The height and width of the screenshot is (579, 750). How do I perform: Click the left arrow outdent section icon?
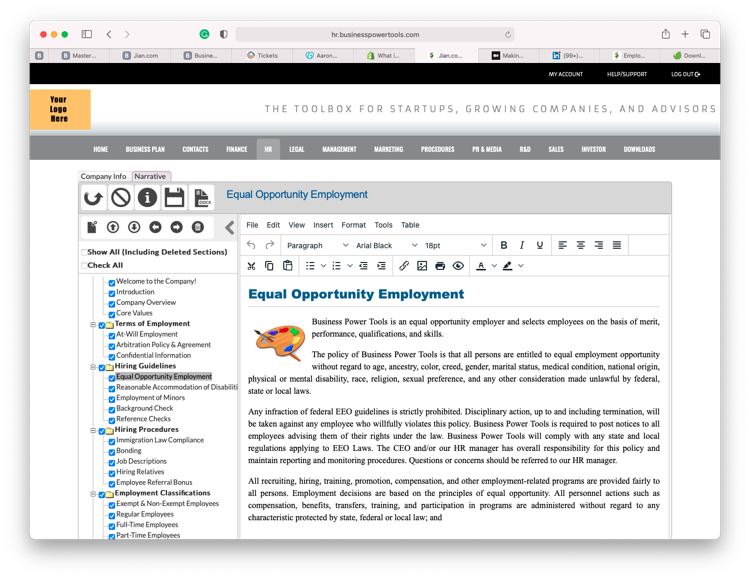[155, 227]
